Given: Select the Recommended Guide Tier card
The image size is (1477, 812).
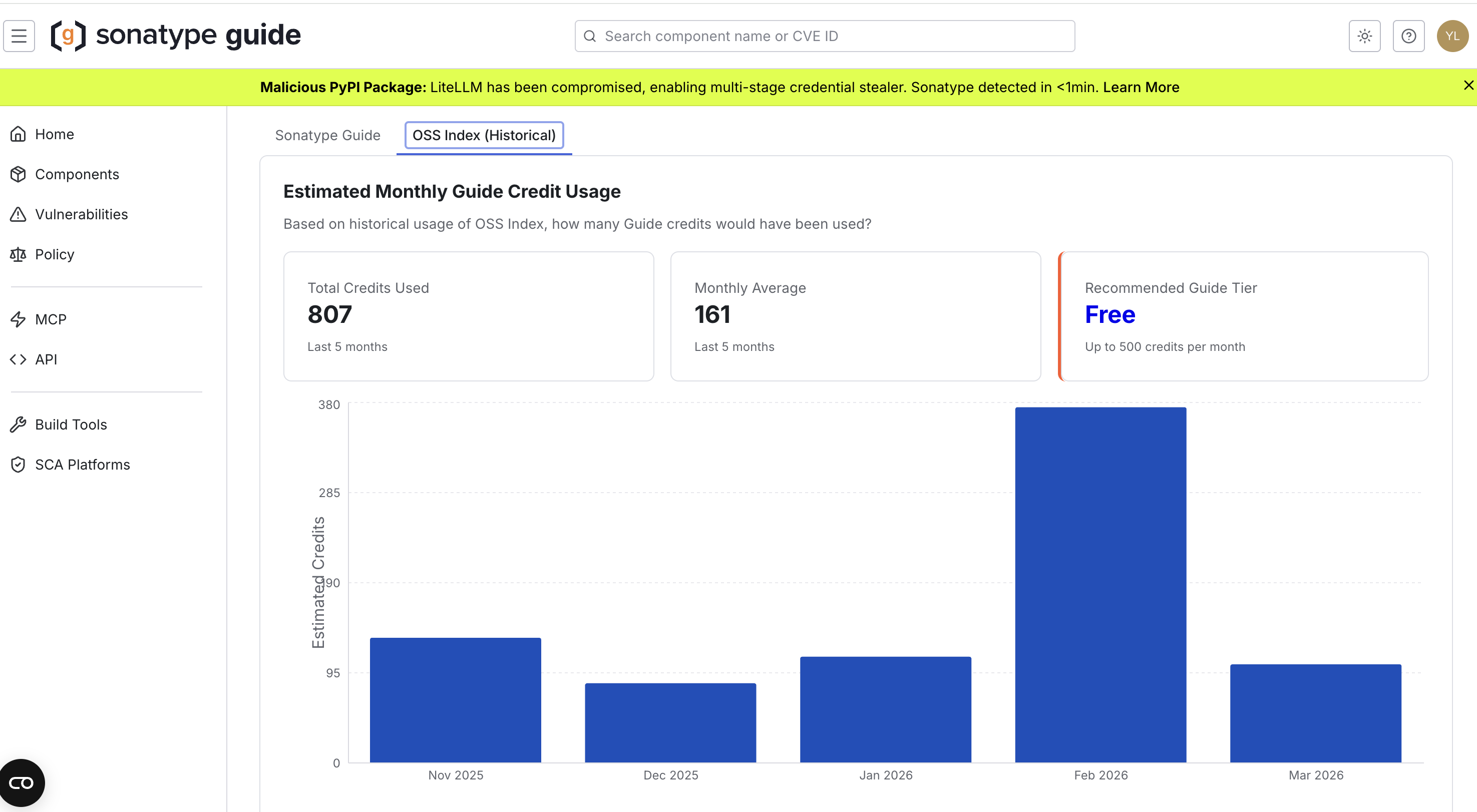Looking at the screenshot, I should tap(1243, 316).
